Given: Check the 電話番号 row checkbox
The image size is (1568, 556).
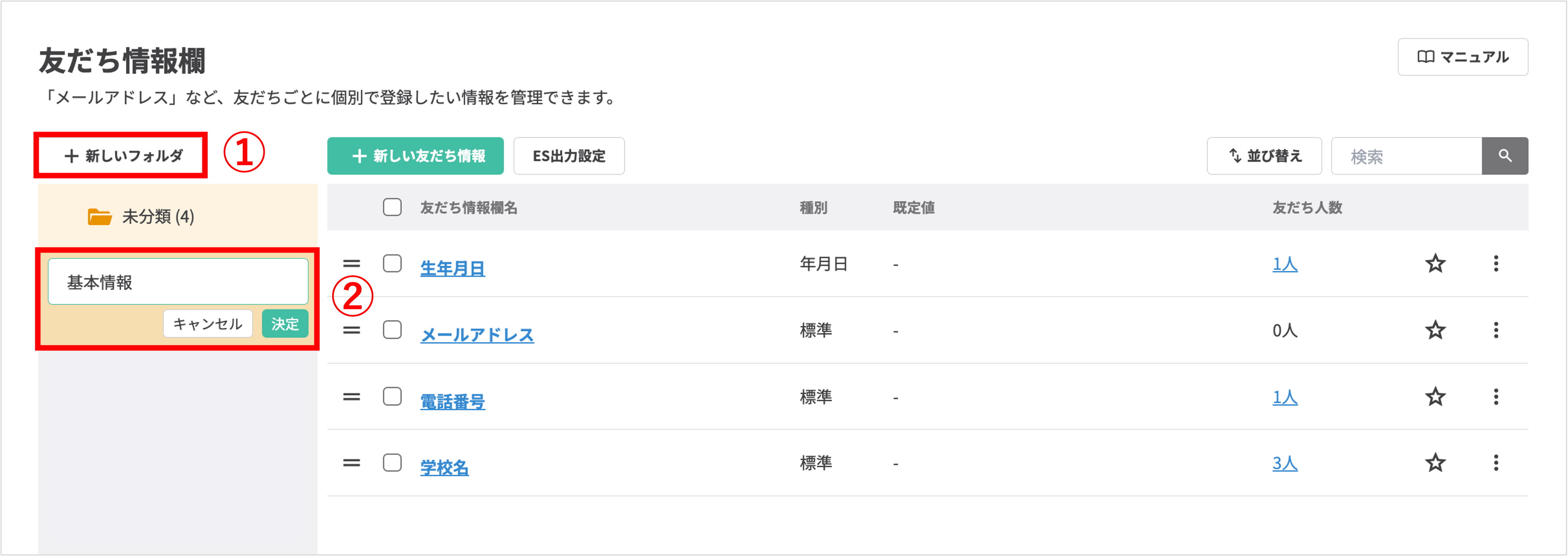Looking at the screenshot, I should point(392,397).
